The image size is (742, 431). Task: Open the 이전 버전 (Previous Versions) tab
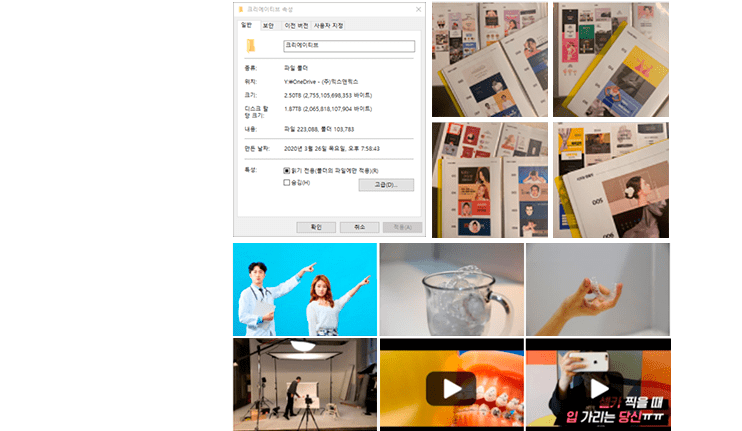coord(296,25)
